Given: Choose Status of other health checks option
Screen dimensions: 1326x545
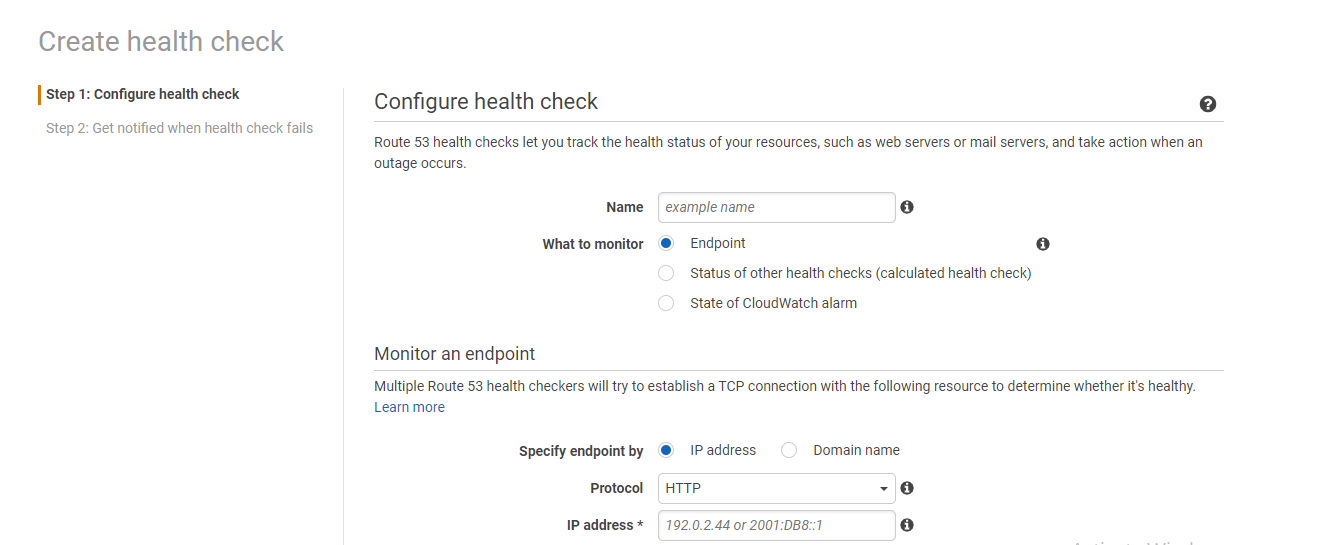Looking at the screenshot, I should pos(667,273).
